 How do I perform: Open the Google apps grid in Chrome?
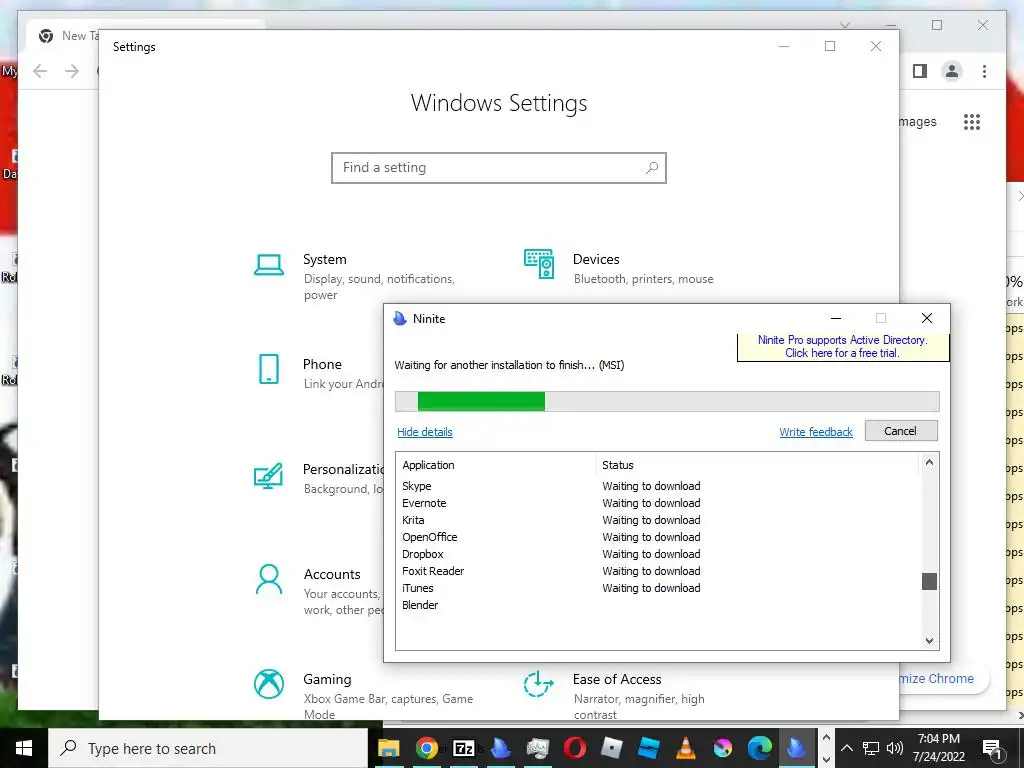coord(972,121)
